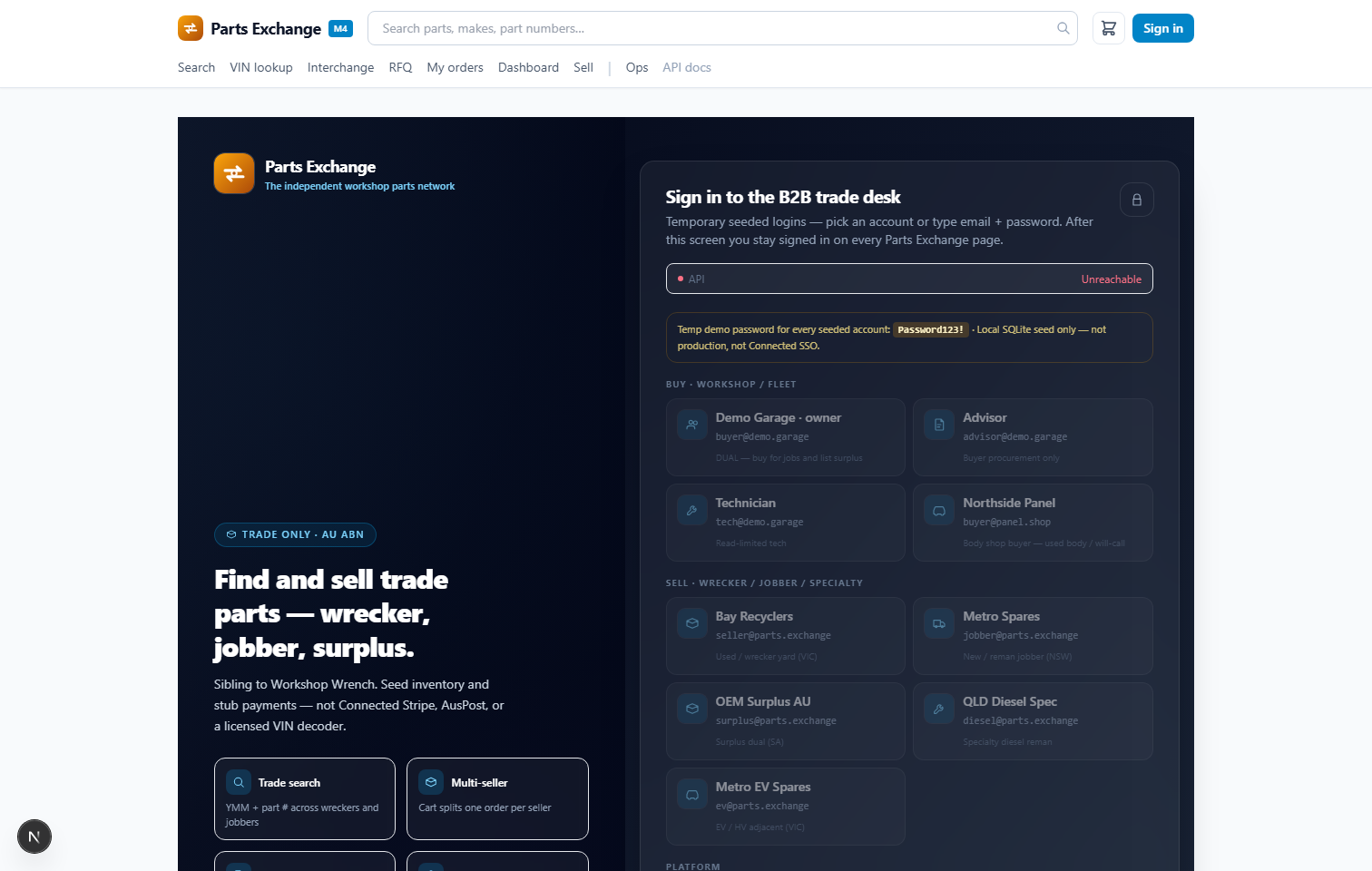Select the Metro EV Spares card
1372x871 pixels.
pyautogui.click(x=786, y=807)
